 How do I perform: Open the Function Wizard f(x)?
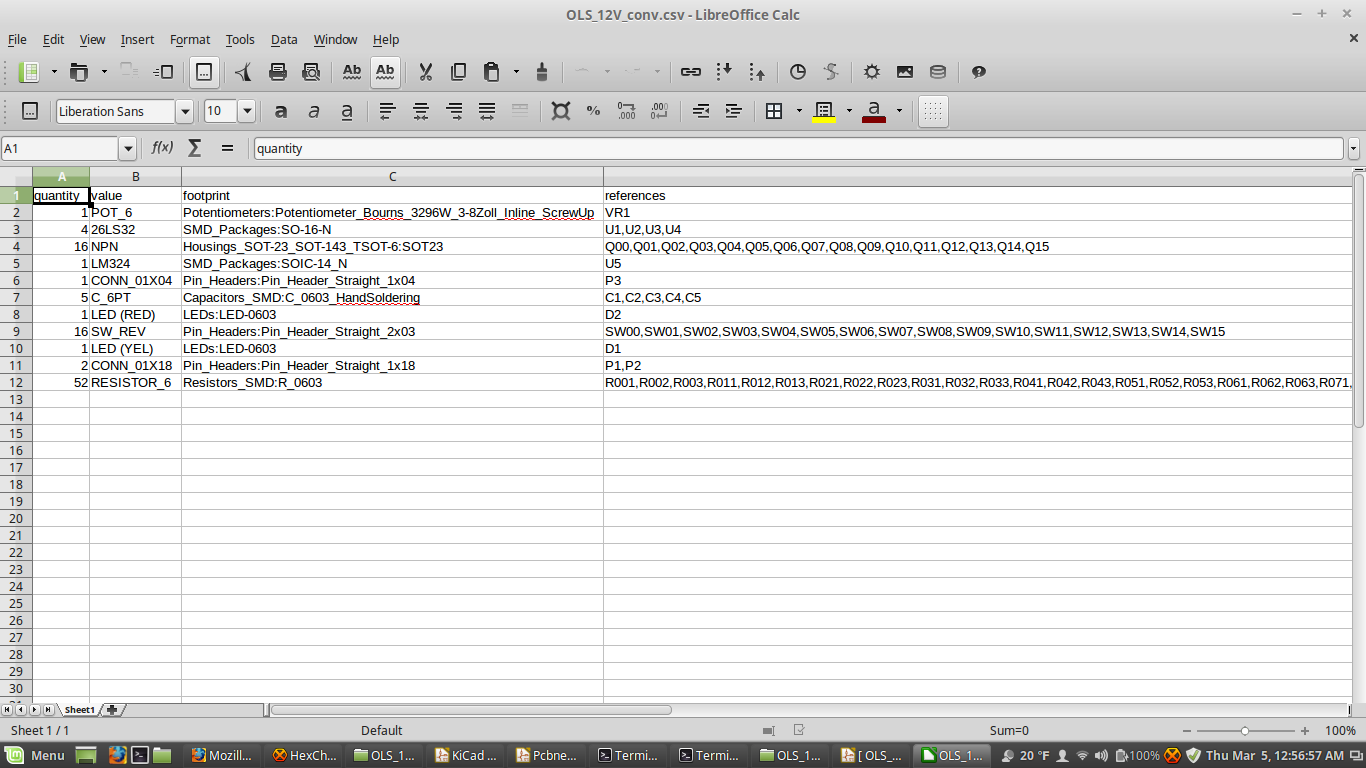point(162,148)
